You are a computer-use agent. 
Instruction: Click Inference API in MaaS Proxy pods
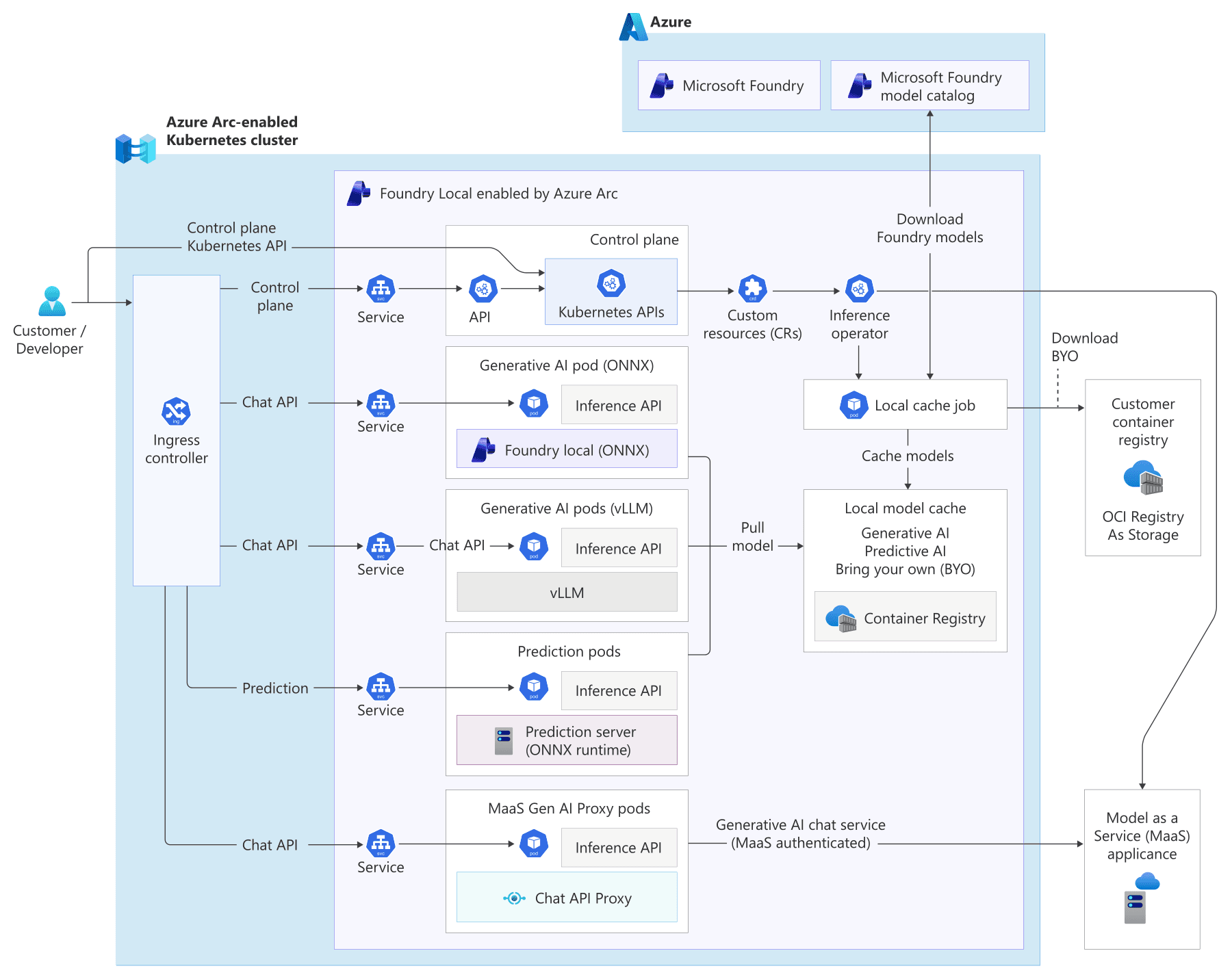(x=619, y=847)
